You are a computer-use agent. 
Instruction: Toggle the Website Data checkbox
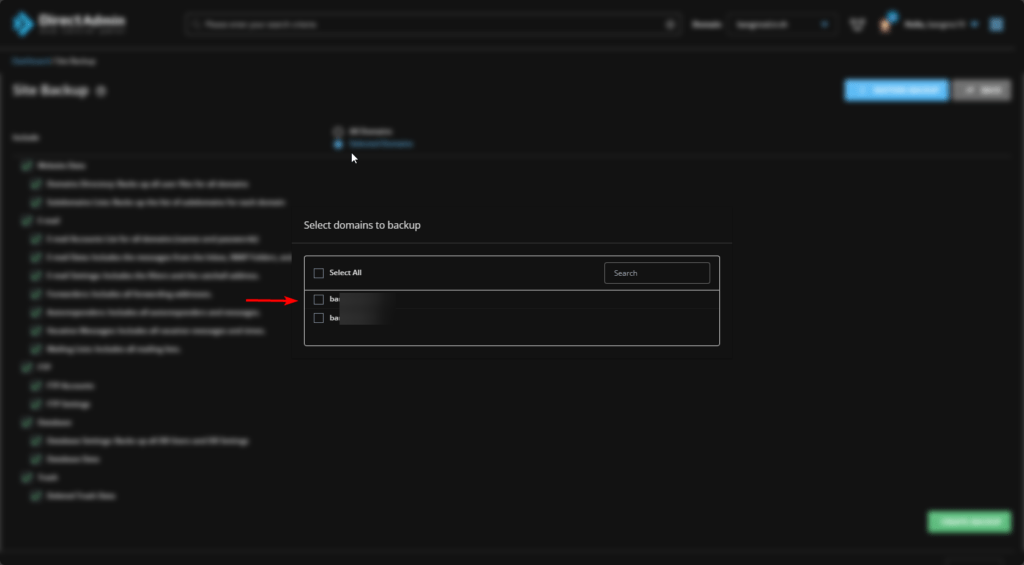26,165
